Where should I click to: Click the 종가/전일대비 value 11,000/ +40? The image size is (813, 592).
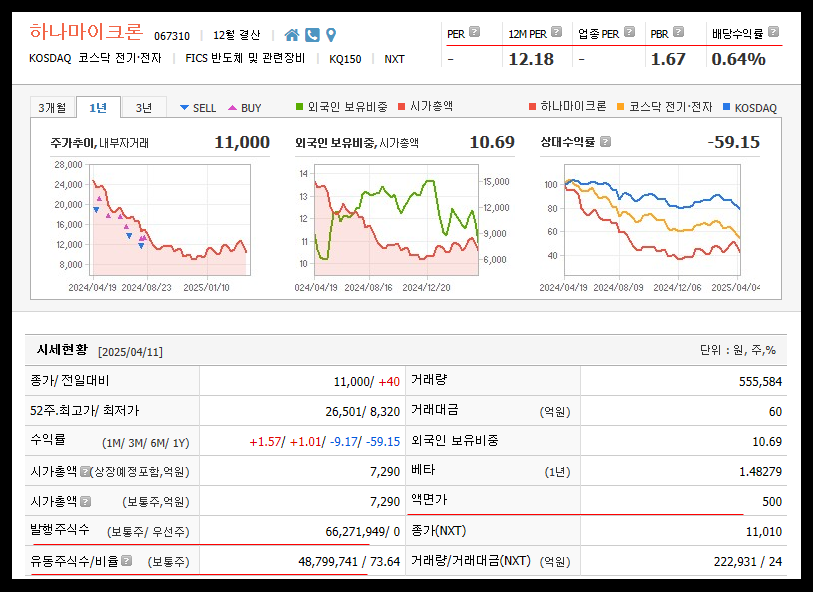coord(367,382)
